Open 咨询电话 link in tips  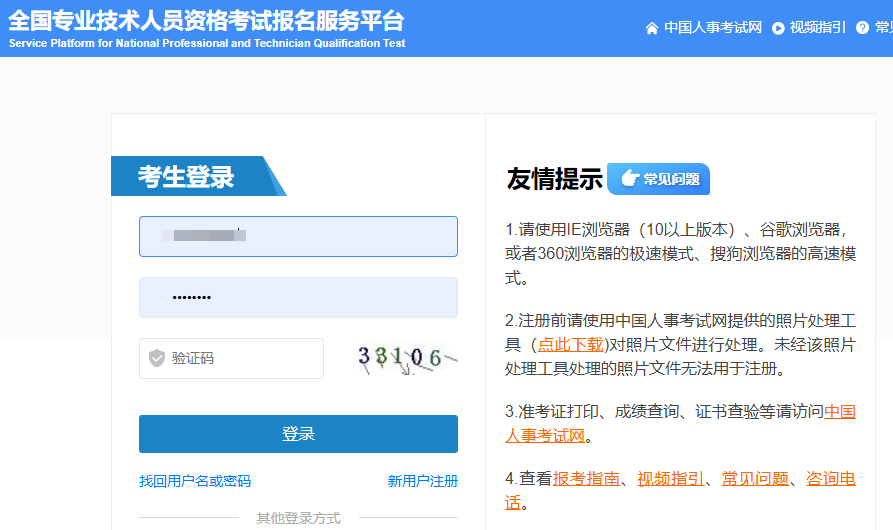[830, 479]
